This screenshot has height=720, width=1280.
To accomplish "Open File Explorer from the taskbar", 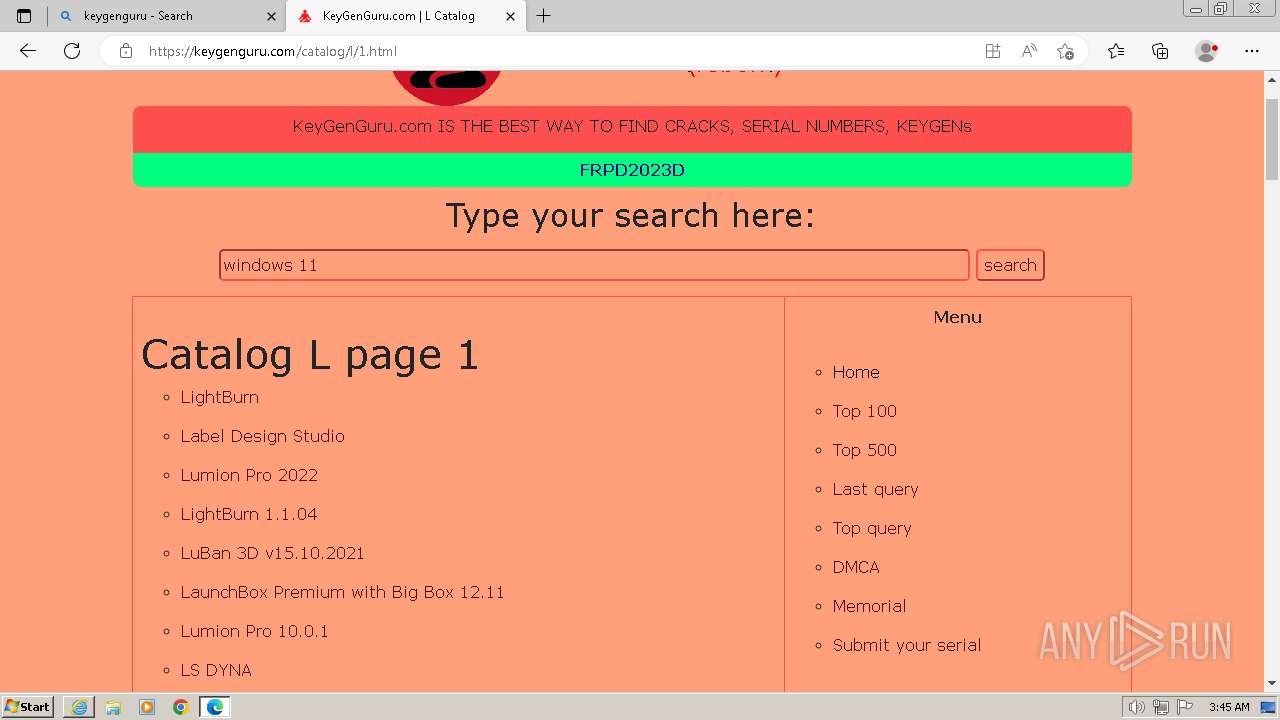I will (113, 707).
